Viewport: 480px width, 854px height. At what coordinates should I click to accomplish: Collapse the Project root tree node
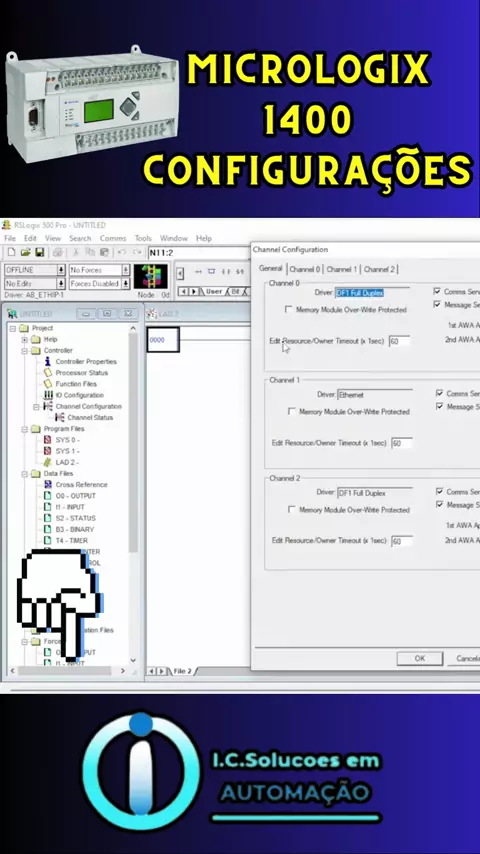13,328
